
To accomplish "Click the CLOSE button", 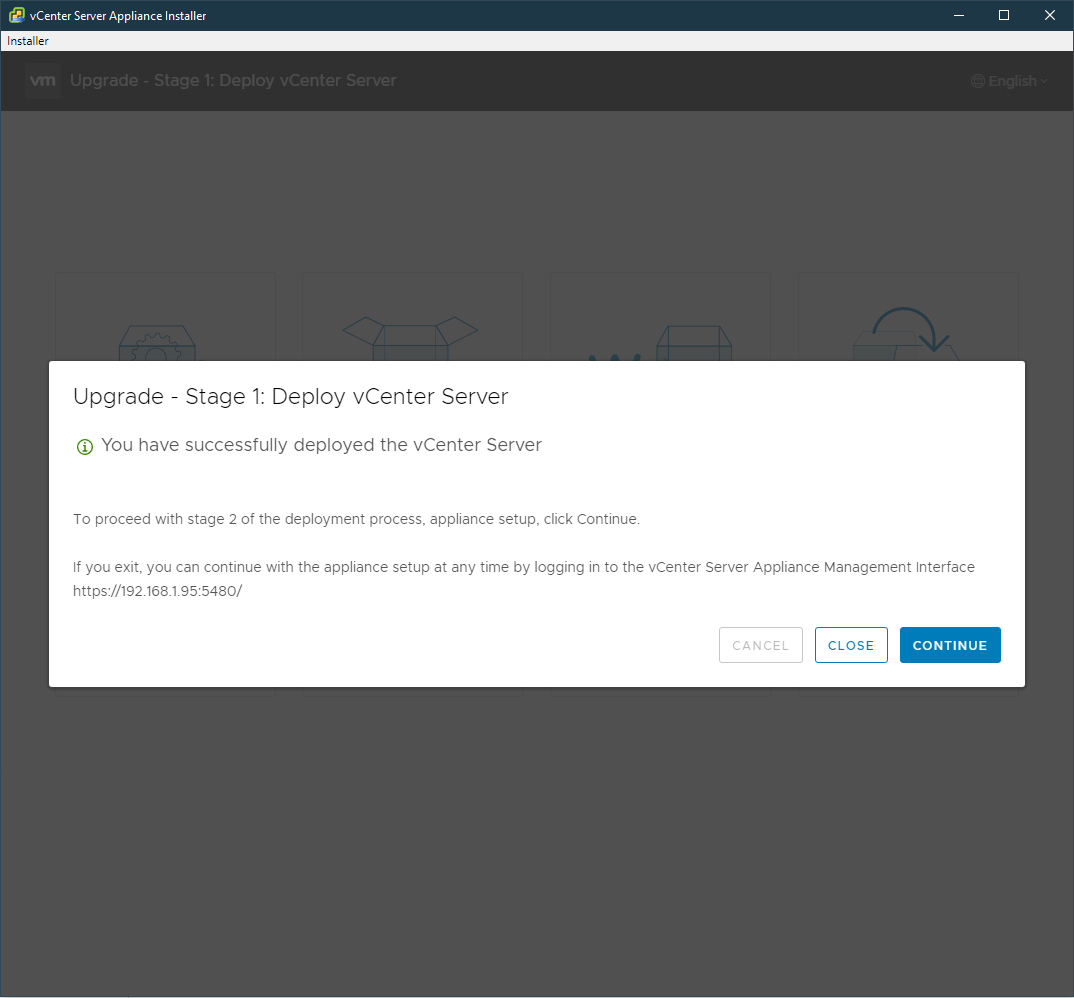I will click(x=851, y=645).
